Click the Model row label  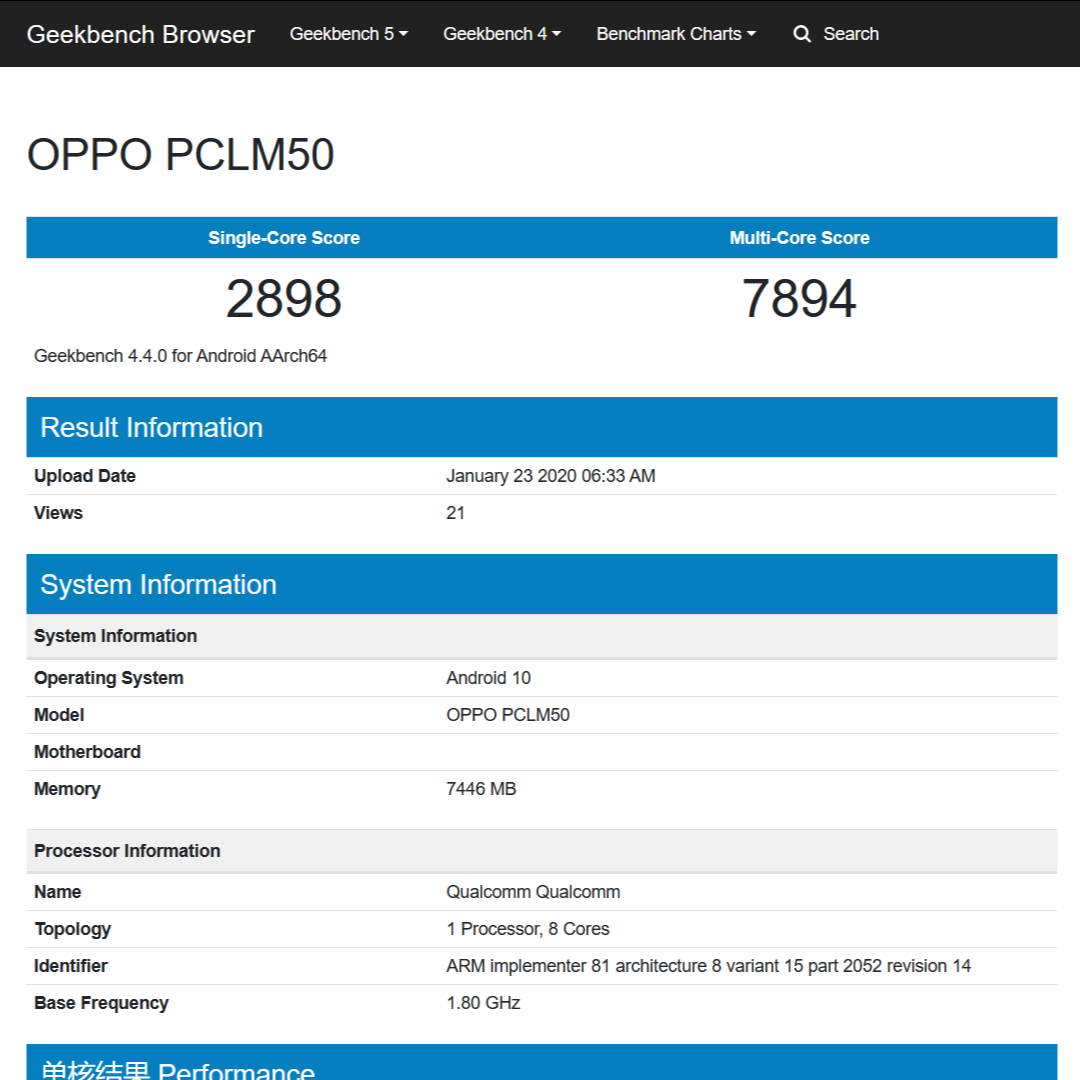(59, 715)
